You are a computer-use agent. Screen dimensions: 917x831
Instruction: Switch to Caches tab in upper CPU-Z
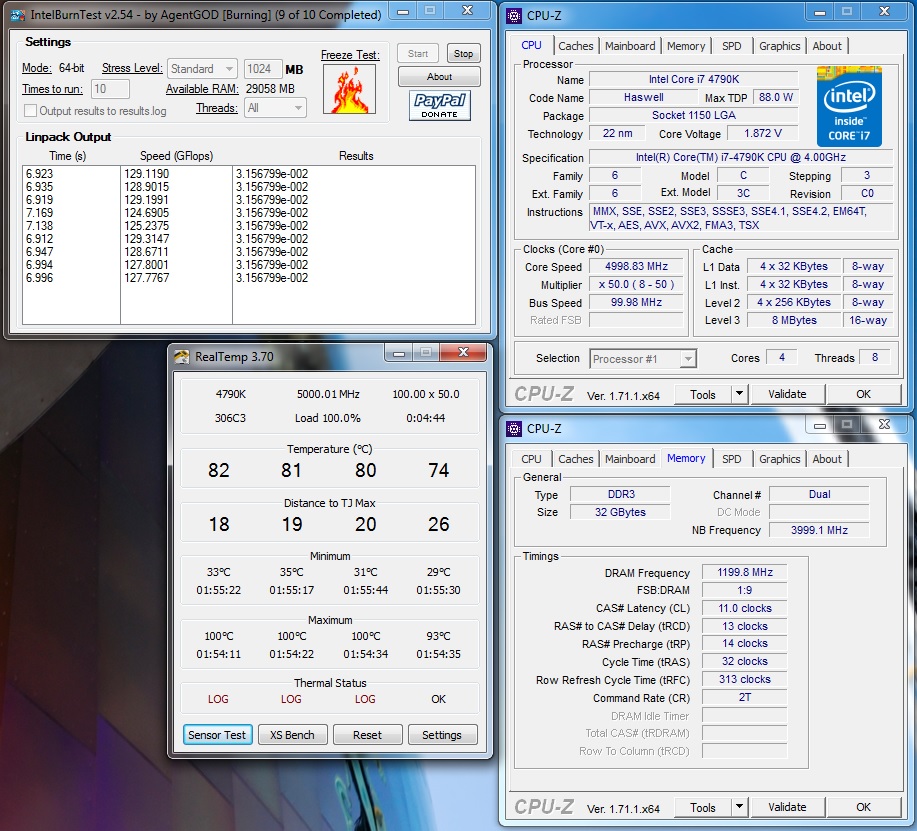click(x=575, y=46)
